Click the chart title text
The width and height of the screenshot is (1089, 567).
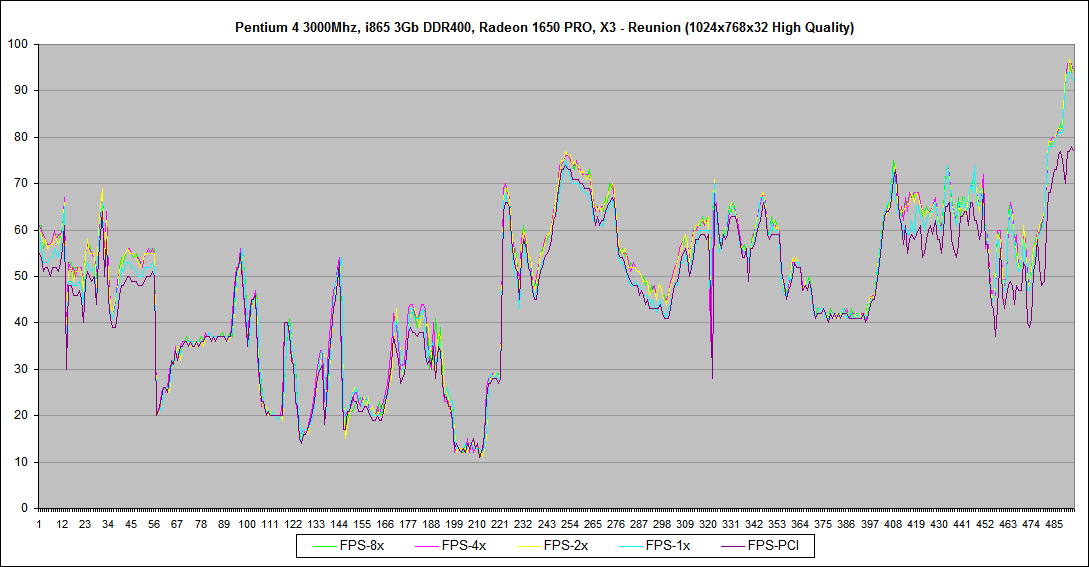[544, 28]
